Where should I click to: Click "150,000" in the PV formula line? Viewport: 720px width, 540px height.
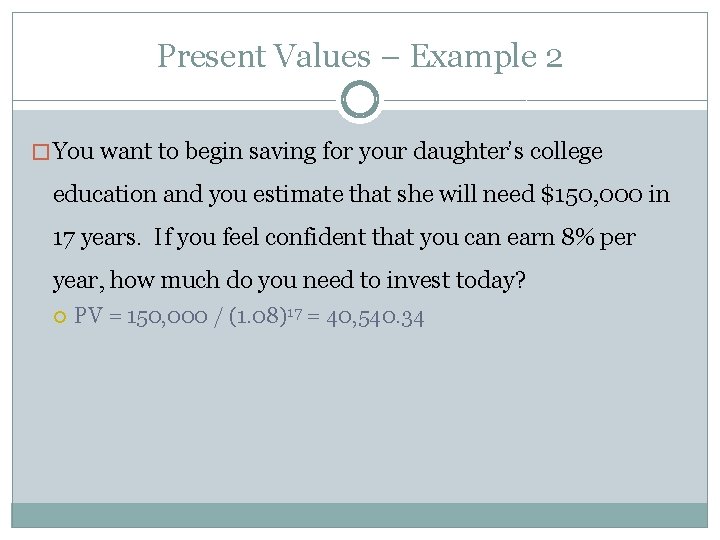click(x=168, y=318)
